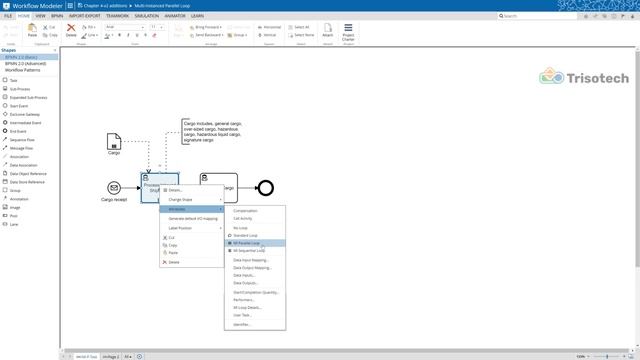640x360 pixels.
Task: Click the Paste ribbon icon
Action: pos(32,30)
